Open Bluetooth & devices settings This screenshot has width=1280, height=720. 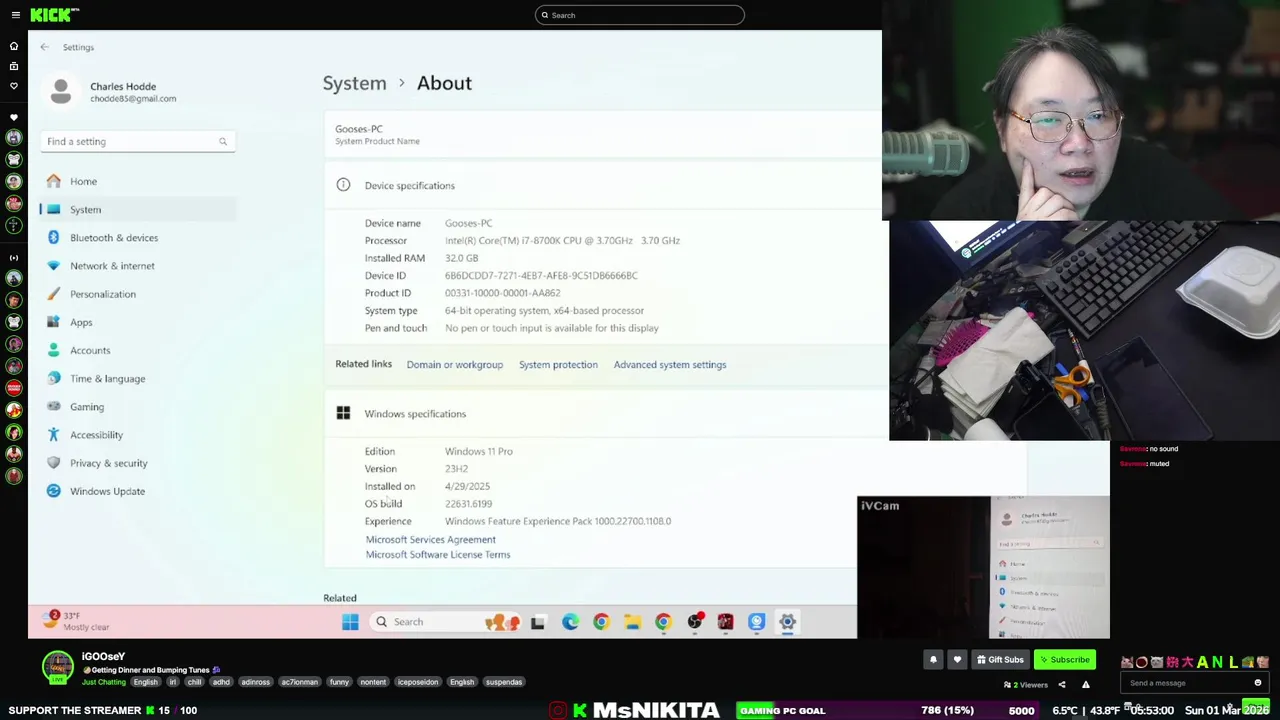(x=137, y=237)
